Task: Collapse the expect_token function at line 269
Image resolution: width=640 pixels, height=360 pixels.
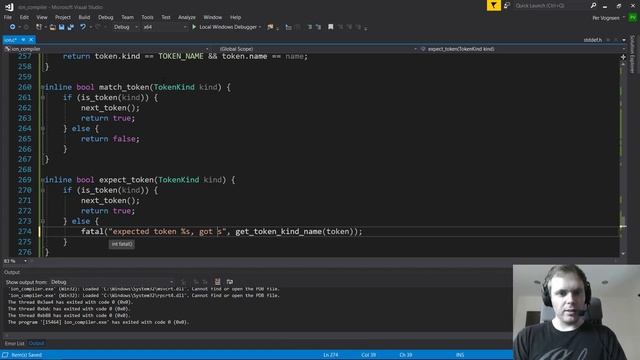Action: pyautogui.click(x=42, y=180)
